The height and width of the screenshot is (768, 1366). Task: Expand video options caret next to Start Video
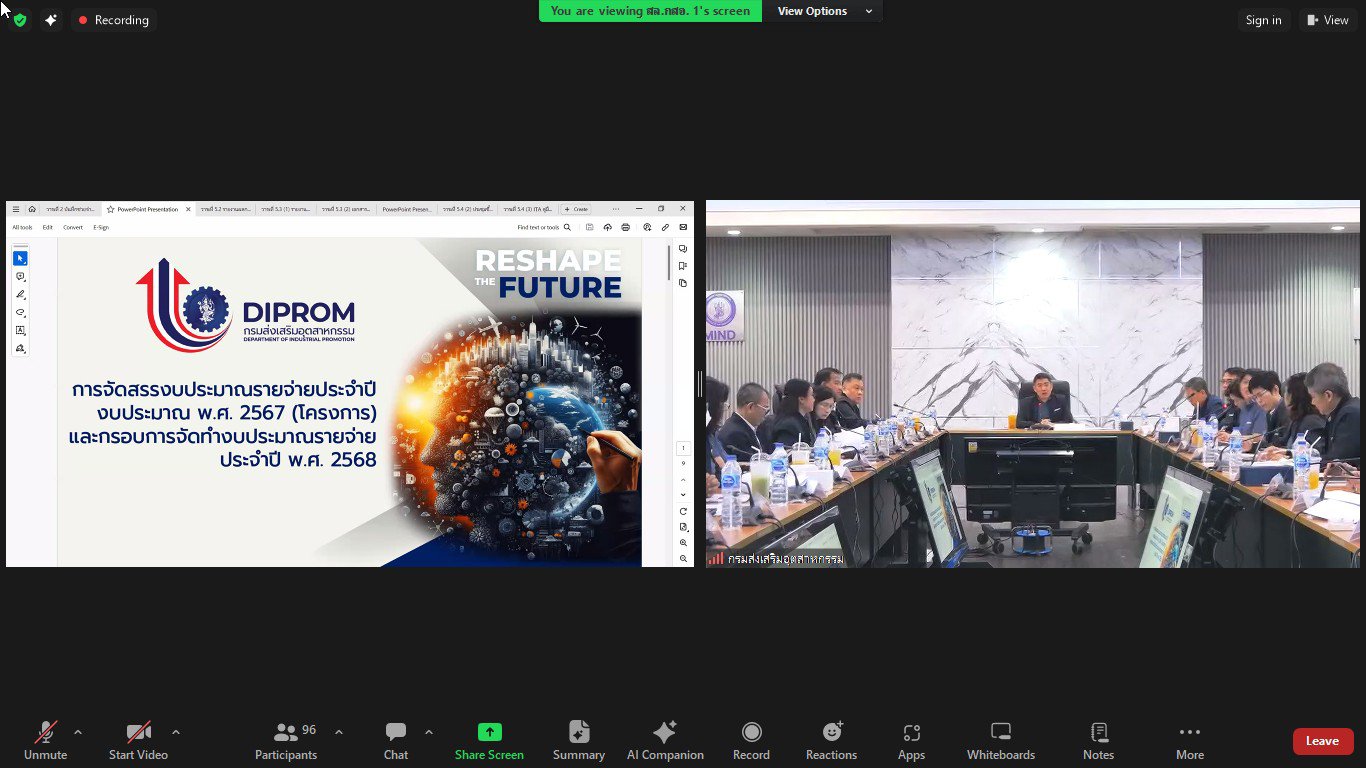coord(176,732)
